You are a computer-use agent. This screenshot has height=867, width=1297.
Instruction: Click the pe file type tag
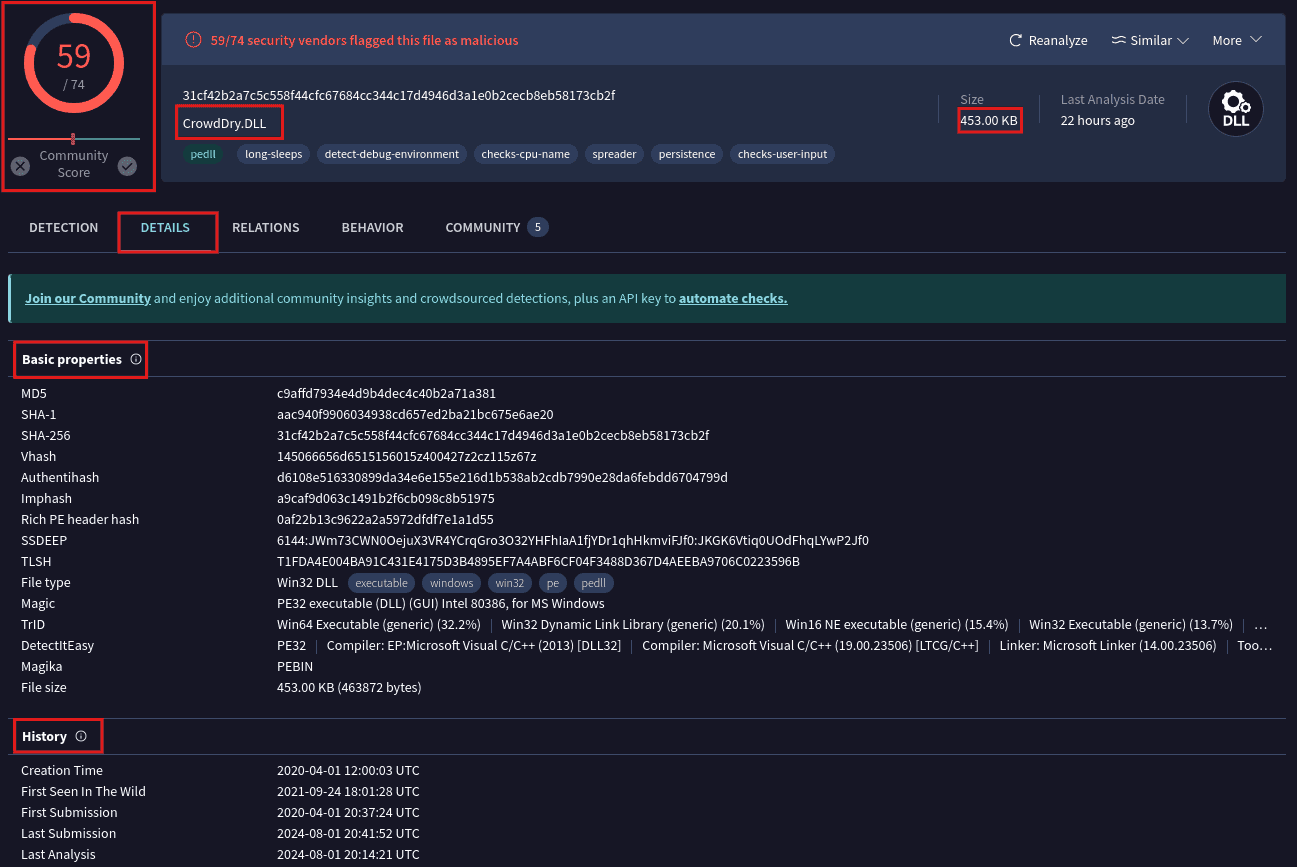[x=554, y=583]
